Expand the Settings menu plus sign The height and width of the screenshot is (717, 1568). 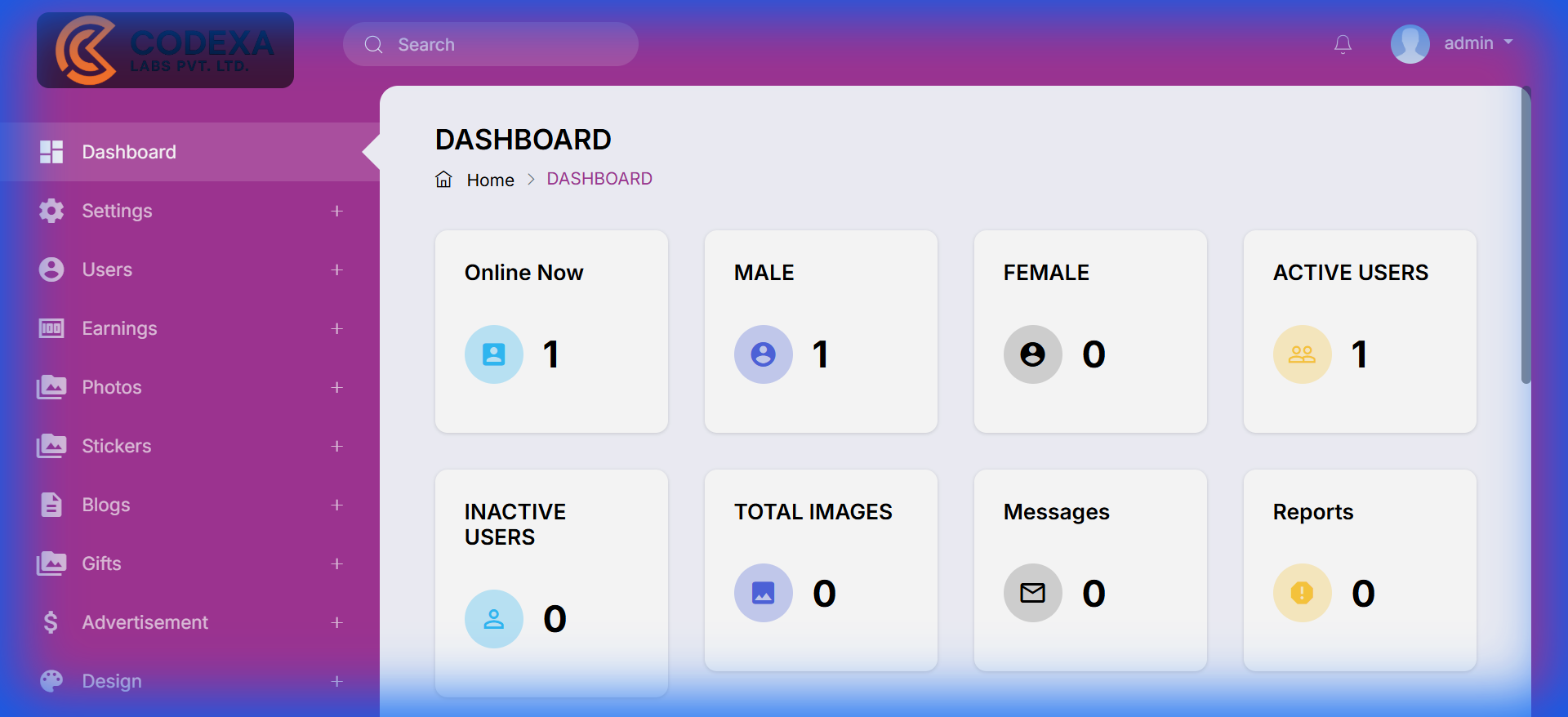click(x=336, y=211)
